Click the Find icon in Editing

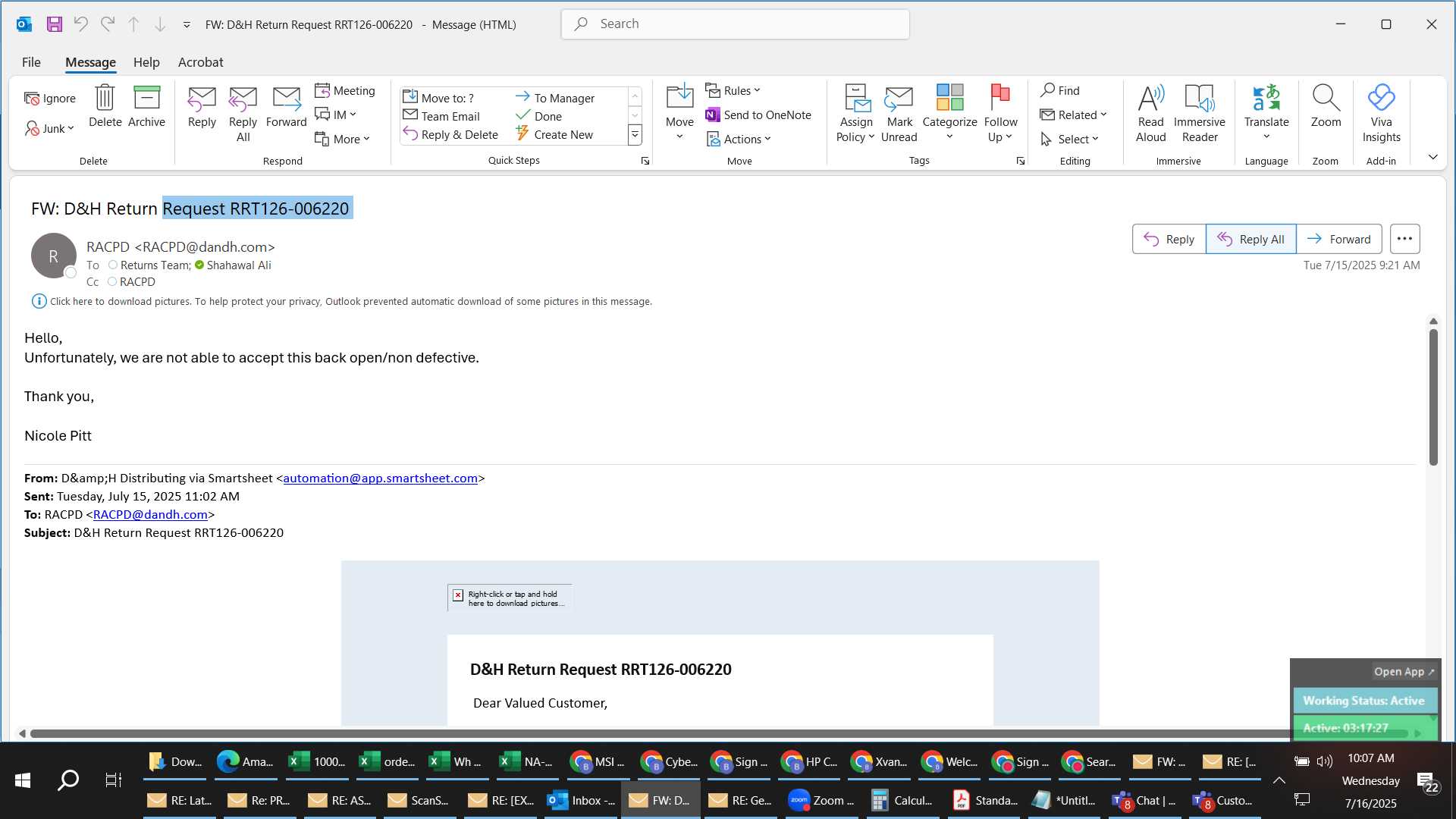tap(1060, 90)
